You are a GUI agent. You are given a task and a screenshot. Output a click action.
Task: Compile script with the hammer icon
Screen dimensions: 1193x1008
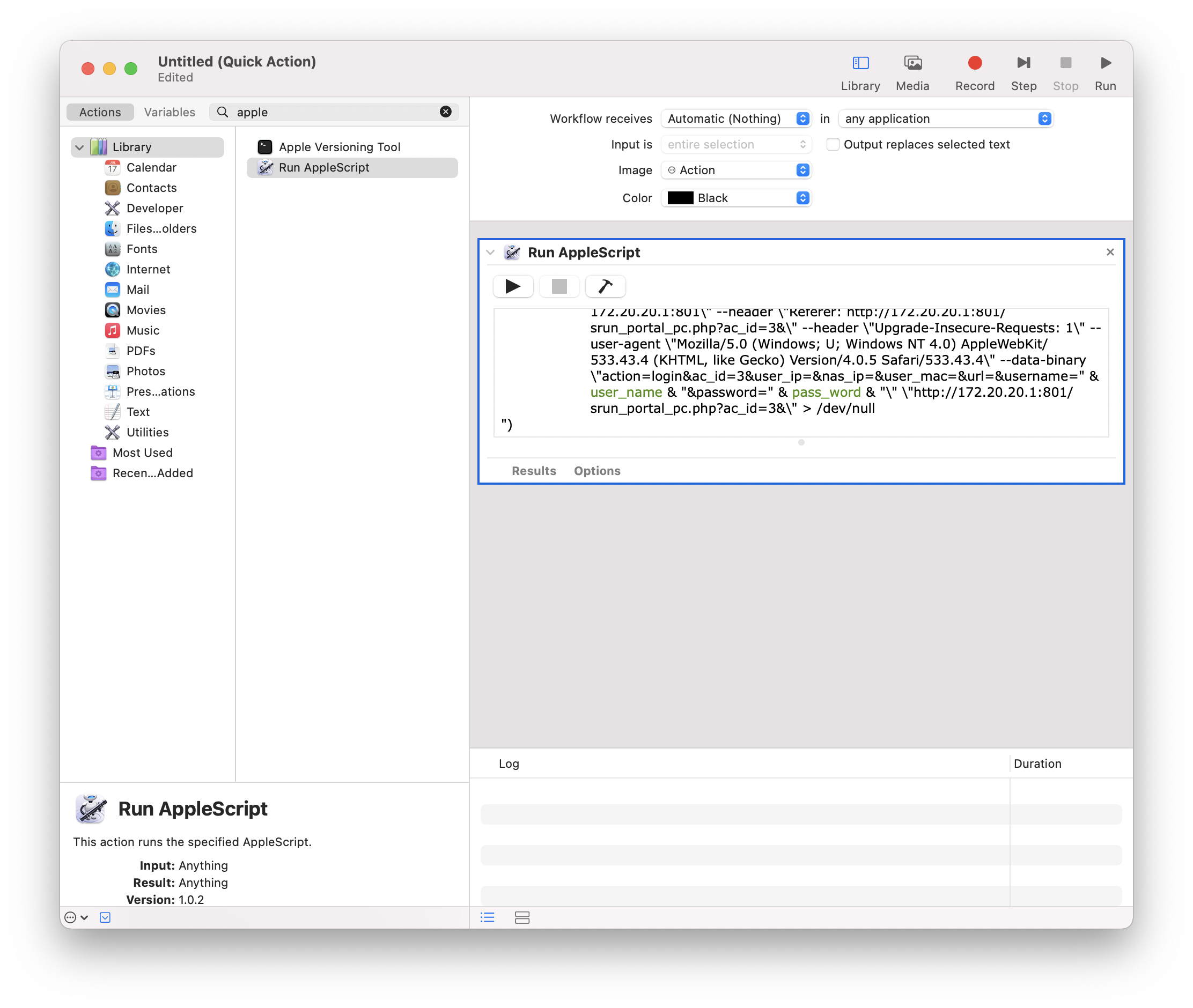click(606, 286)
